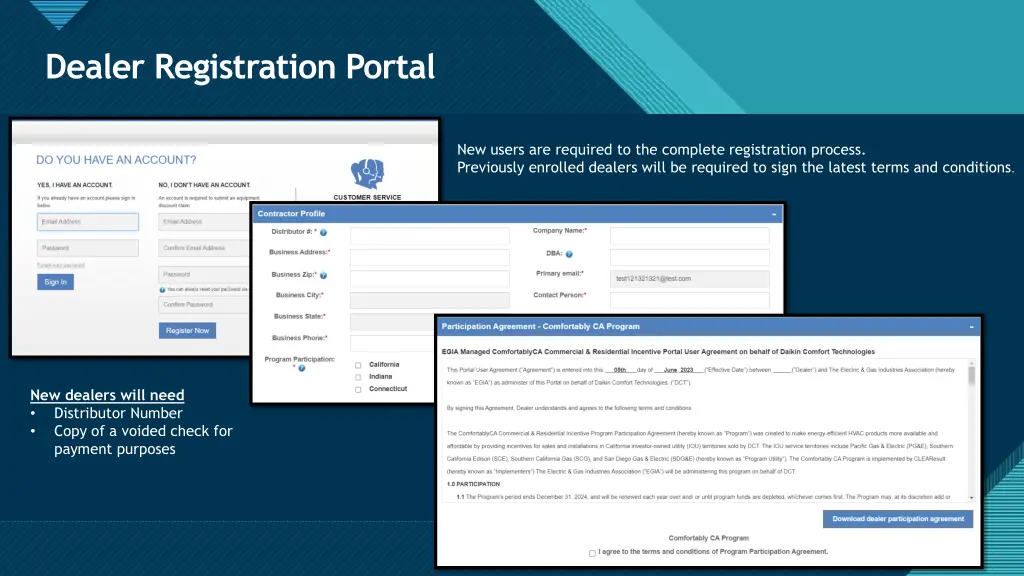Click the '1.0 PARTICIPATION' section heading

pyautogui.click(x=473, y=485)
